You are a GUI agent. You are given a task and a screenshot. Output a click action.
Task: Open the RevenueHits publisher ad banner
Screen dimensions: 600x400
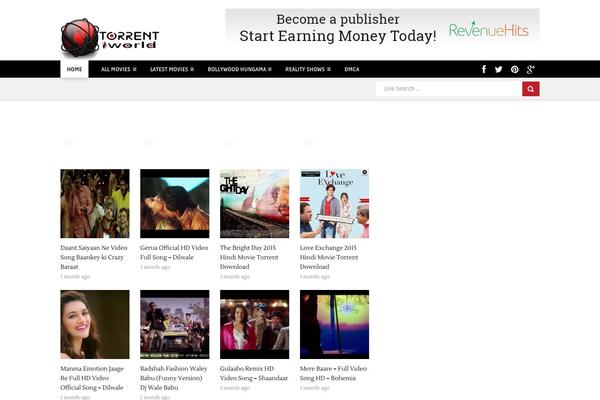click(382, 27)
